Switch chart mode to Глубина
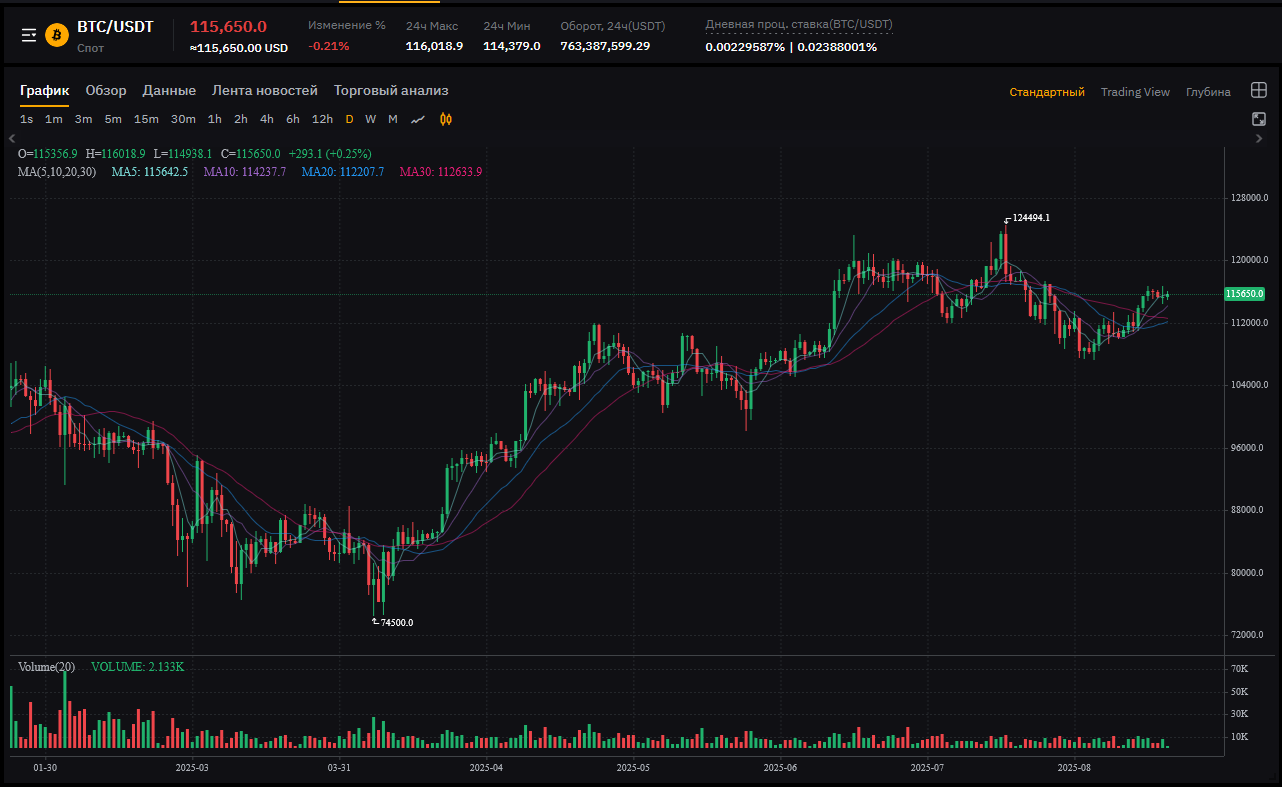1282x787 pixels. click(1208, 92)
